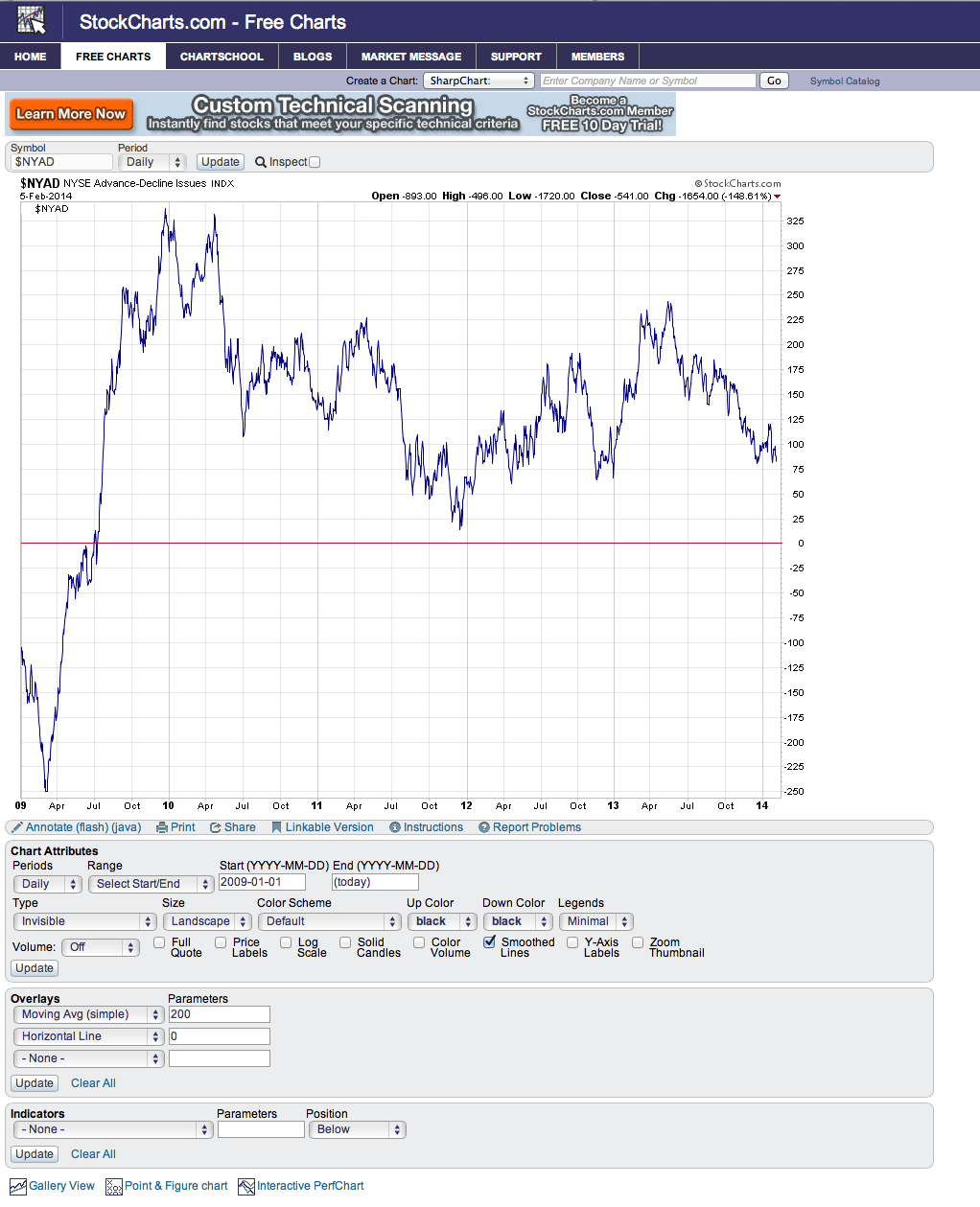Open the Type Invisible dropdown
The width and height of the screenshot is (980, 1207).
click(84, 921)
